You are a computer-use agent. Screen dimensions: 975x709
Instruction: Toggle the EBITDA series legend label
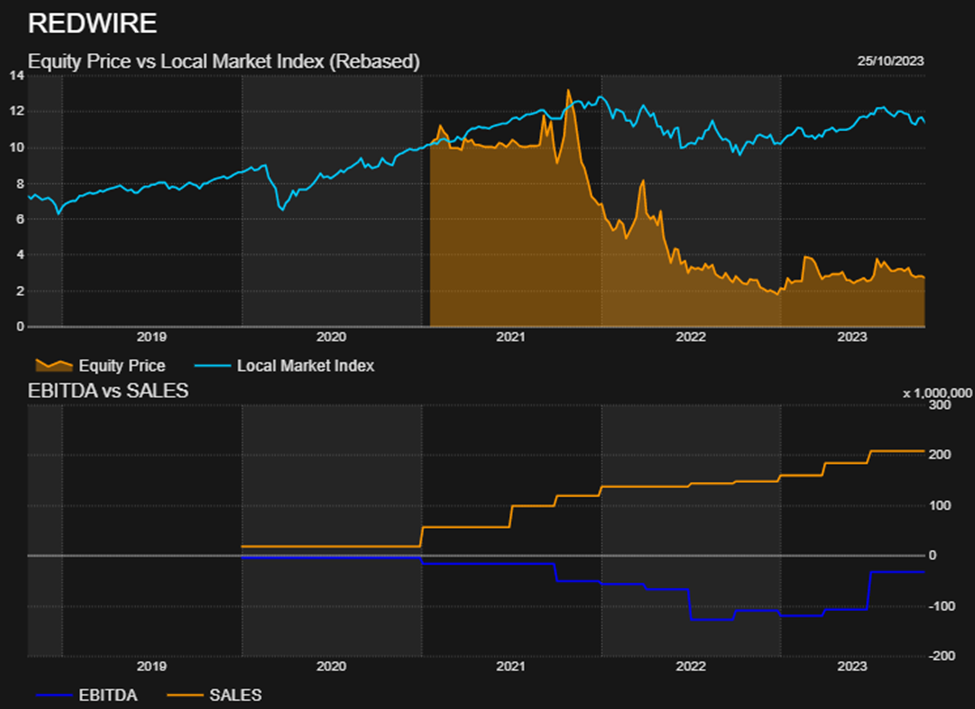[x=107, y=694]
